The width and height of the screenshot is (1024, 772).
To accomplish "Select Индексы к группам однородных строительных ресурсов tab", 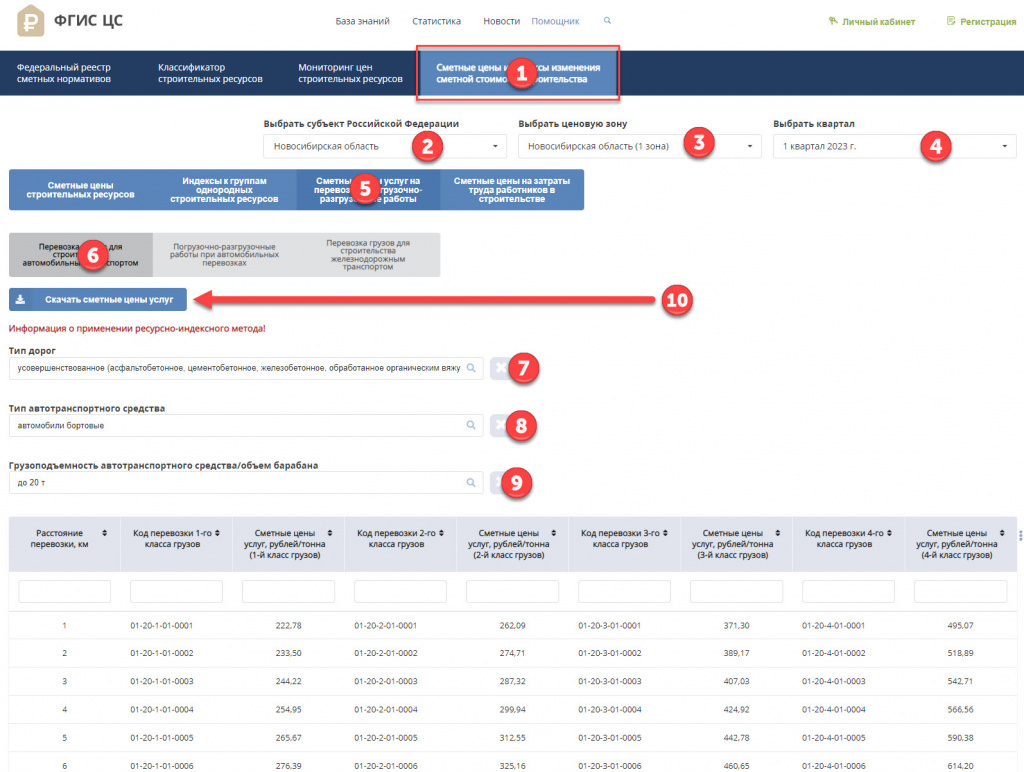I will pyautogui.click(x=225, y=189).
